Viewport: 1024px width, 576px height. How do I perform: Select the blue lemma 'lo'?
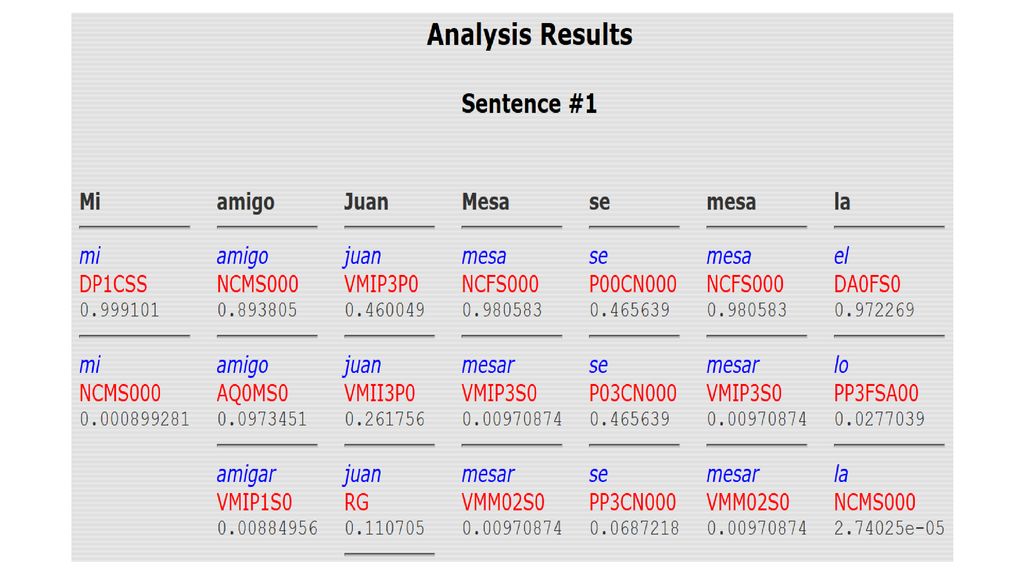point(841,365)
